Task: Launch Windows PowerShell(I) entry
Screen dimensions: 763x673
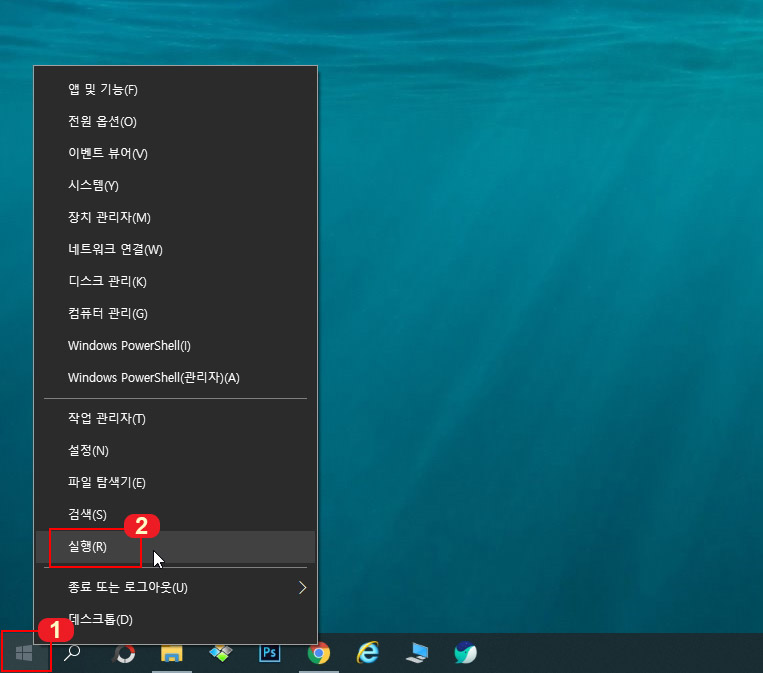Action: click(175, 346)
